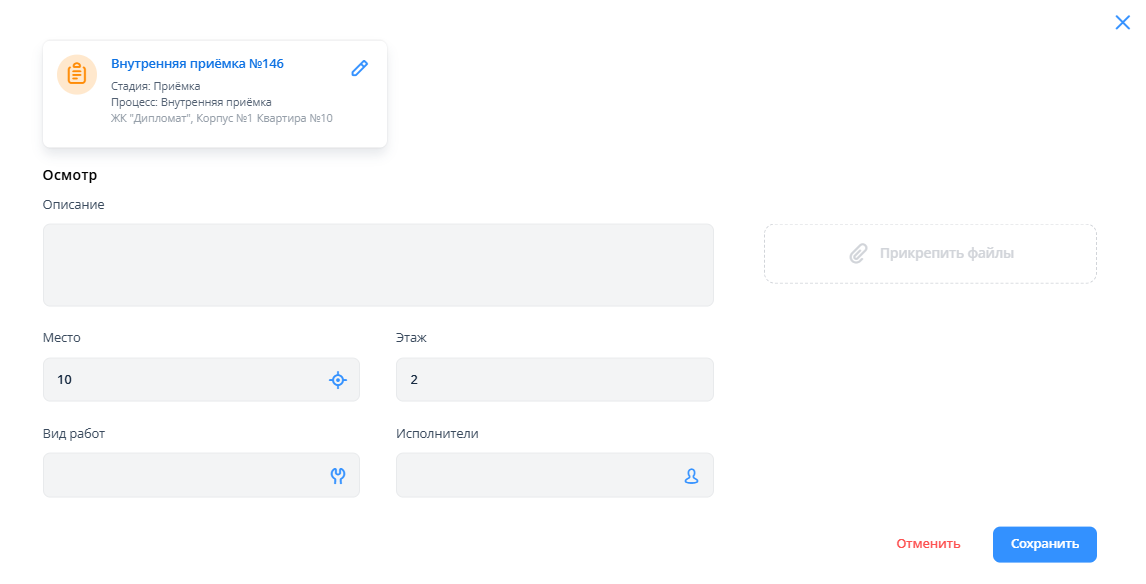
Task: Open the Внутренняя приёмка №146 link
Action: coord(197,64)
